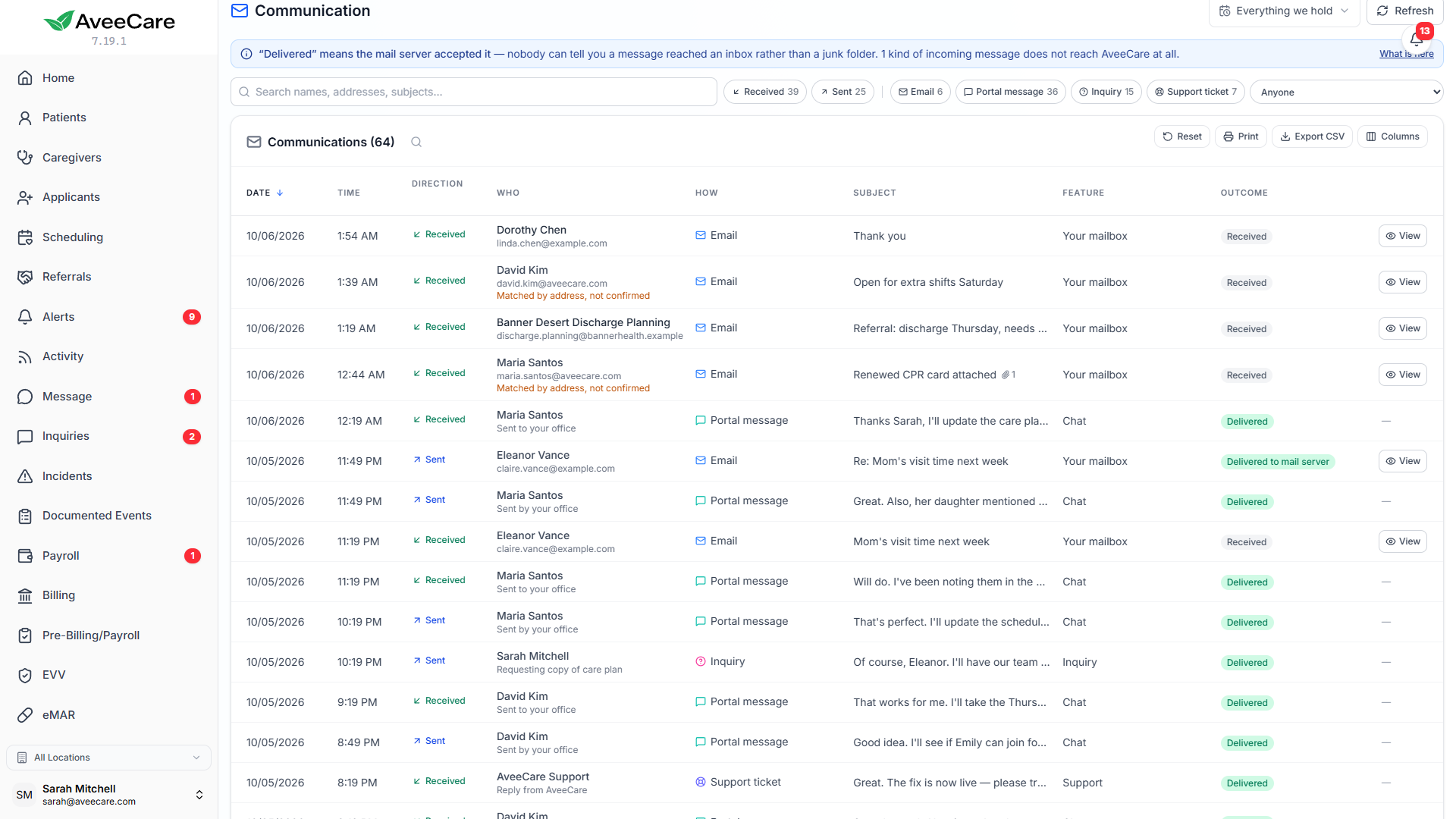Toggle the Inquiry 15 filter
The image size is (1456, 819).
tap(1106, 92)
